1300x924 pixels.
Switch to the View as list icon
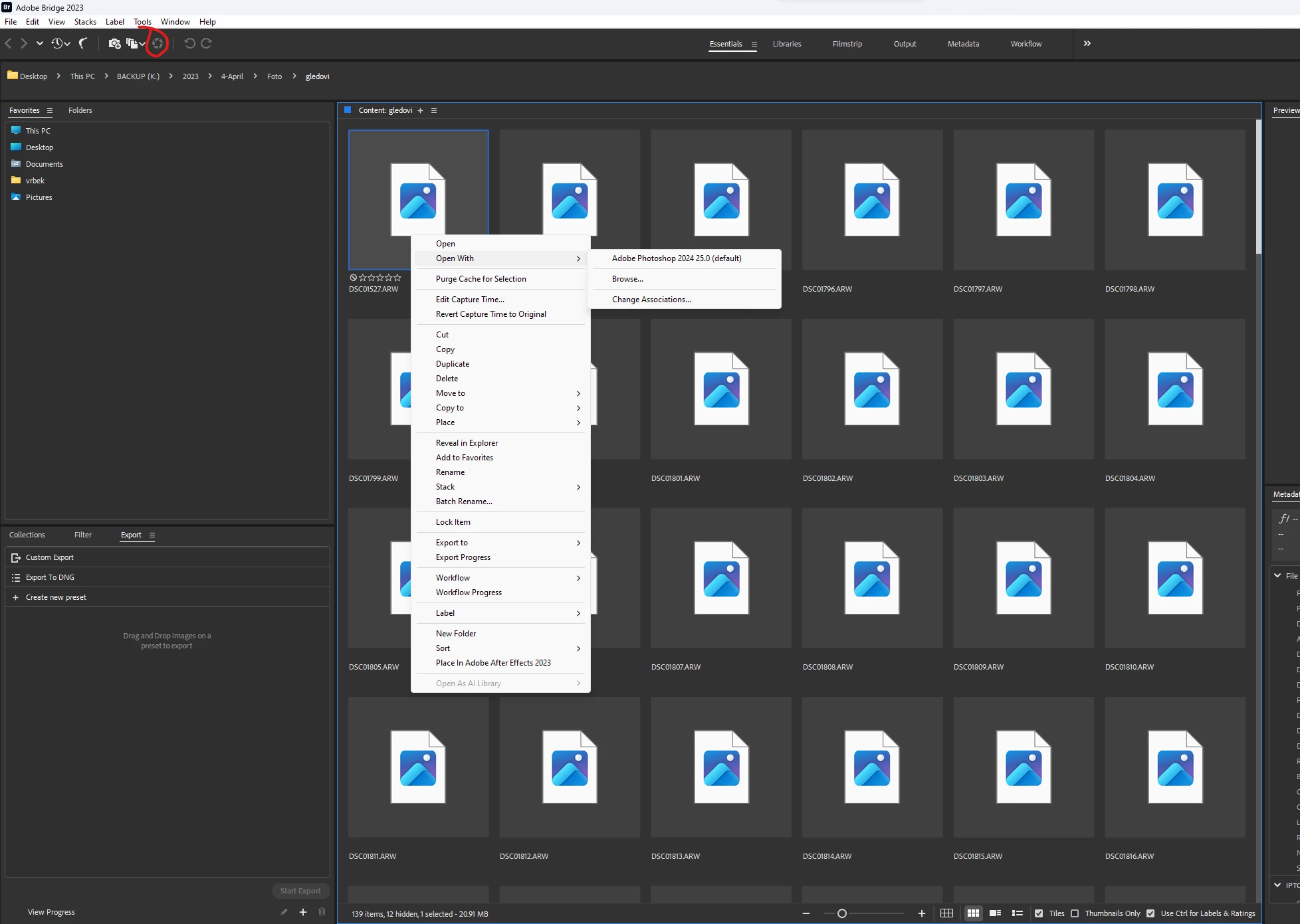1017,913
